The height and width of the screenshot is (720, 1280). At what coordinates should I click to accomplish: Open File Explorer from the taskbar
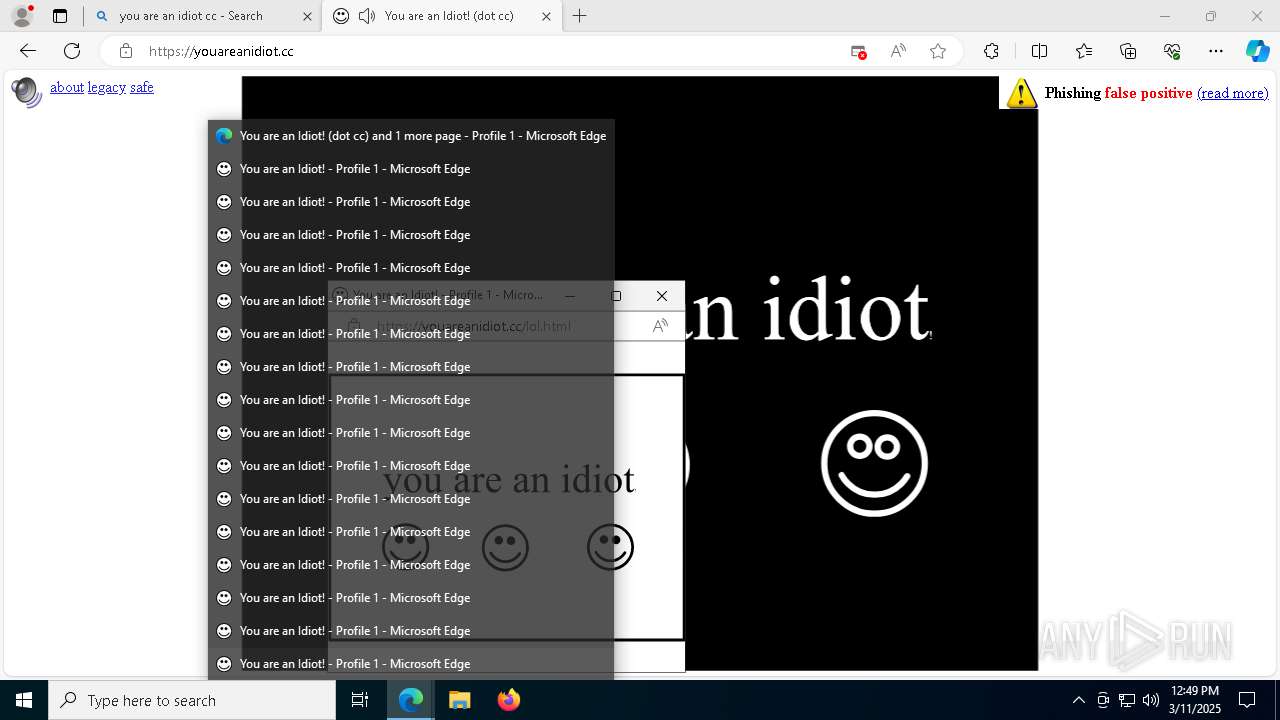(459, 700)
